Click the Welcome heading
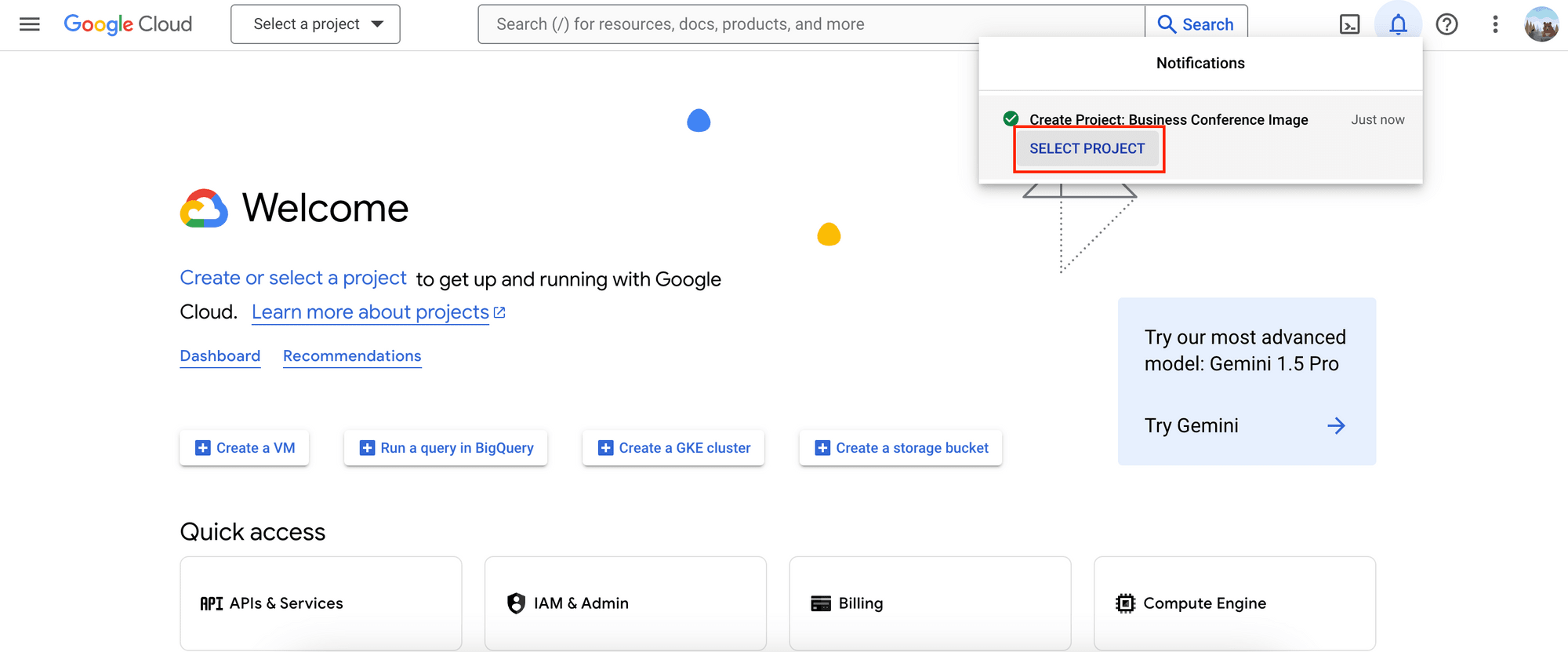Viewport: 1568px width, 652px height. click(325, 208)
